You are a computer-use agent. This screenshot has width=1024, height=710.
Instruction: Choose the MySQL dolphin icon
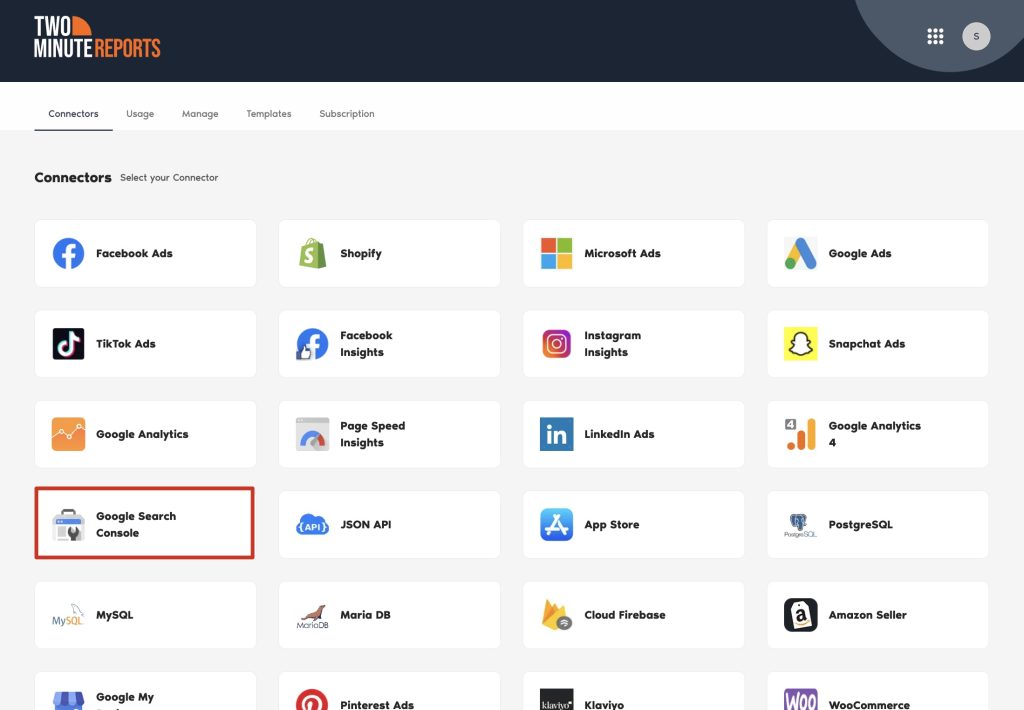69,615
